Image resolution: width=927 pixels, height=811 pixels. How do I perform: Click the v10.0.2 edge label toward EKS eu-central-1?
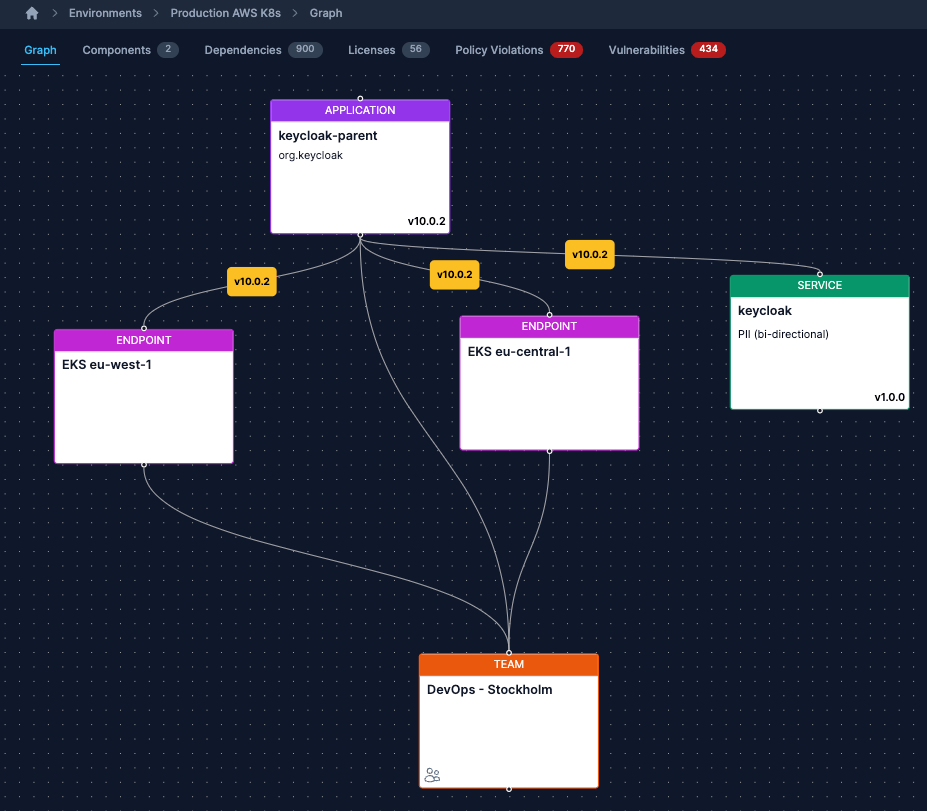coord(455,275)
